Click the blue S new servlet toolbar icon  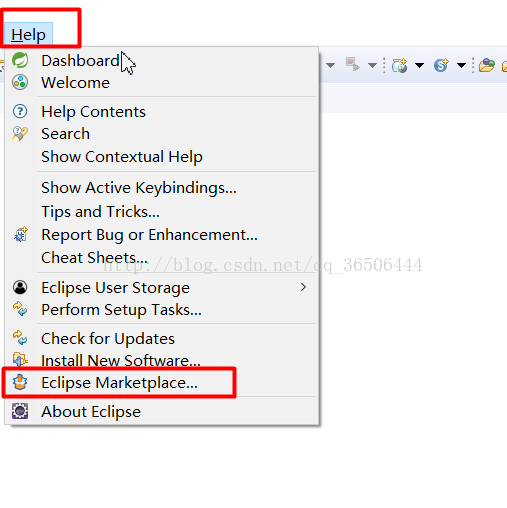pos(441,65)
